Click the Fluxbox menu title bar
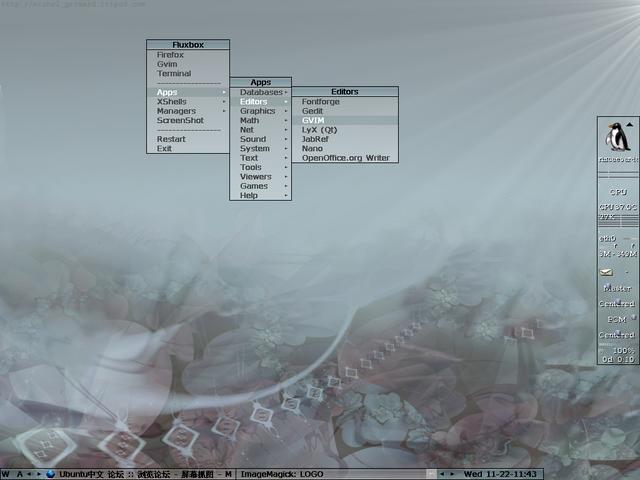Viewport: 640px width, 480px height. (188, 44)
